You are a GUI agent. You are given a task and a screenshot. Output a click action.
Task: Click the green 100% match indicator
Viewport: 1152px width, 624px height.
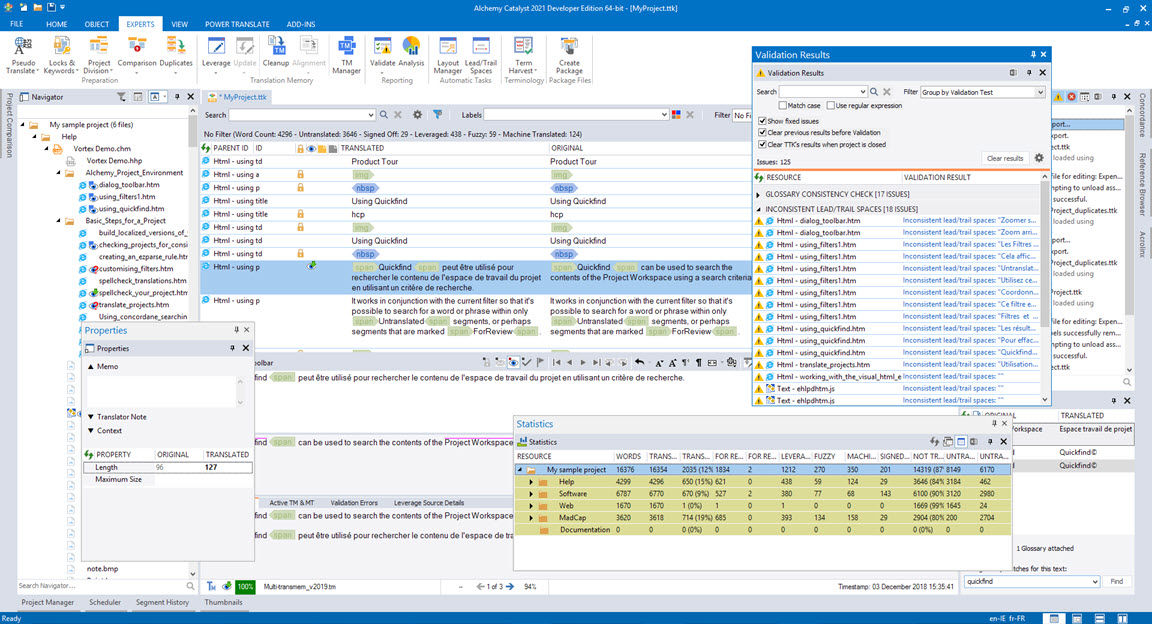(x=245, y=587)
